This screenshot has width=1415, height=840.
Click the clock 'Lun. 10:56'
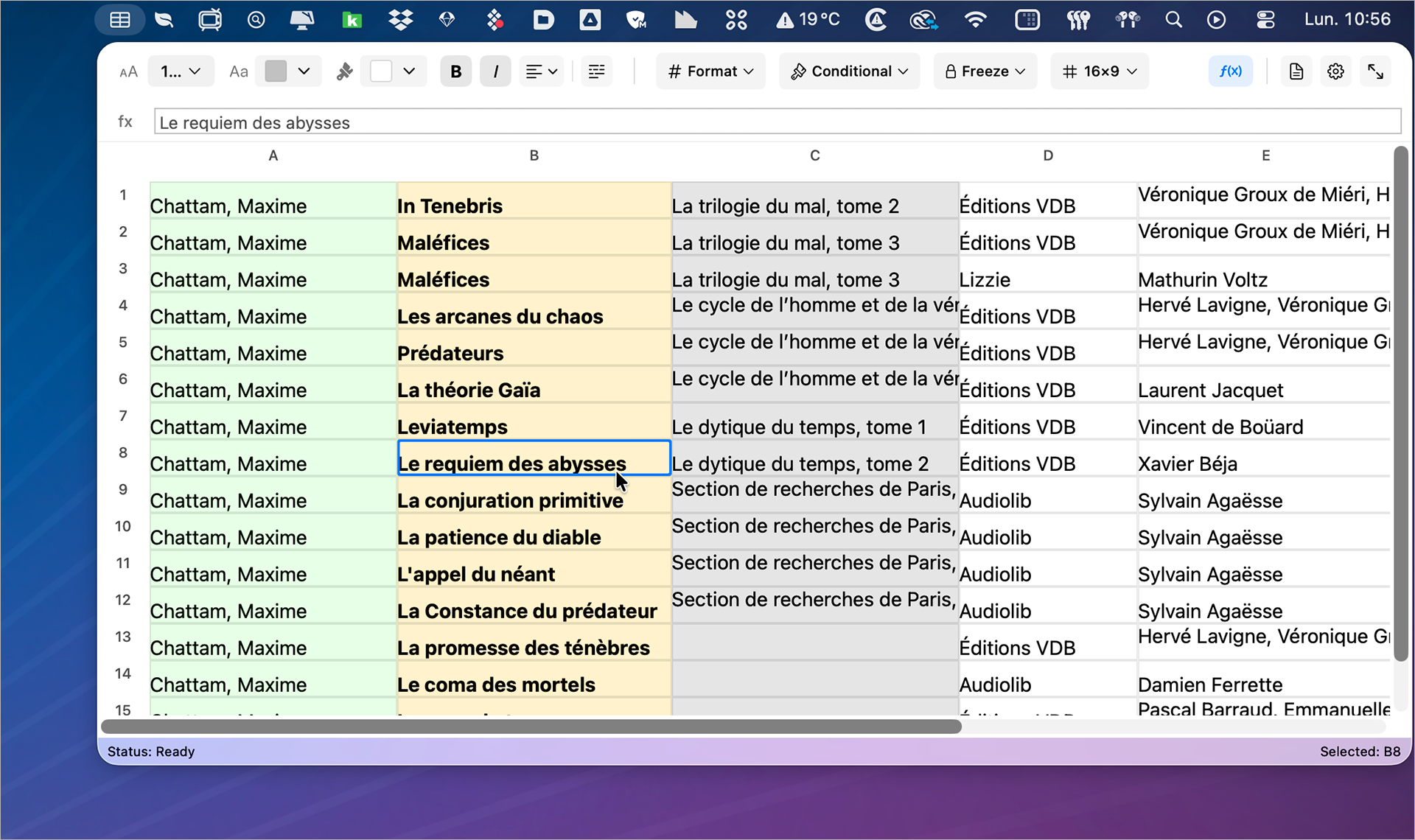point(1347,20)
